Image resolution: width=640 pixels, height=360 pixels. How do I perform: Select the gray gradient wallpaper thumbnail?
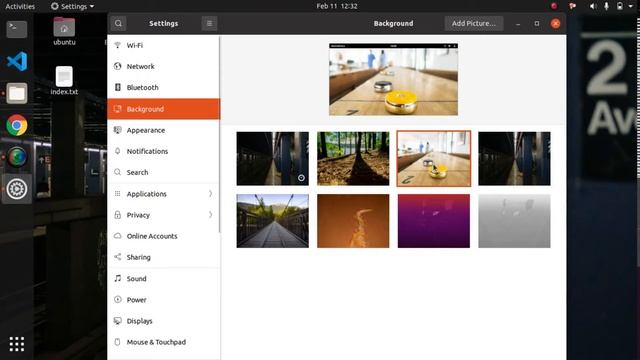click(514, 221)
